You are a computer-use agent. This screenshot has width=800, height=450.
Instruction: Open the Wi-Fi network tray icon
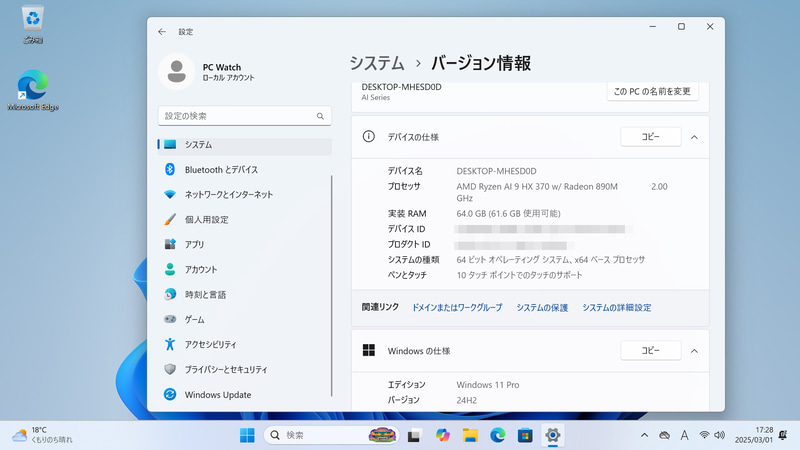click(x=704, y=435)
